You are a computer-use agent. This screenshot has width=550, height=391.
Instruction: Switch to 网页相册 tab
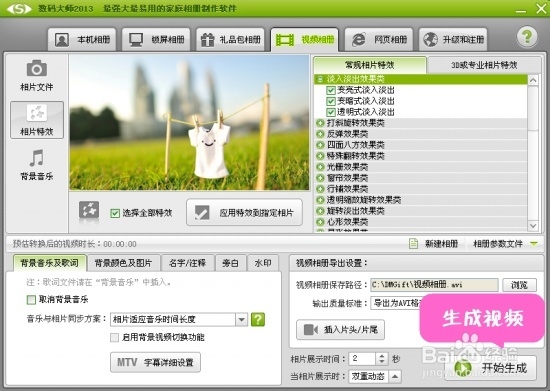(379, 39)
